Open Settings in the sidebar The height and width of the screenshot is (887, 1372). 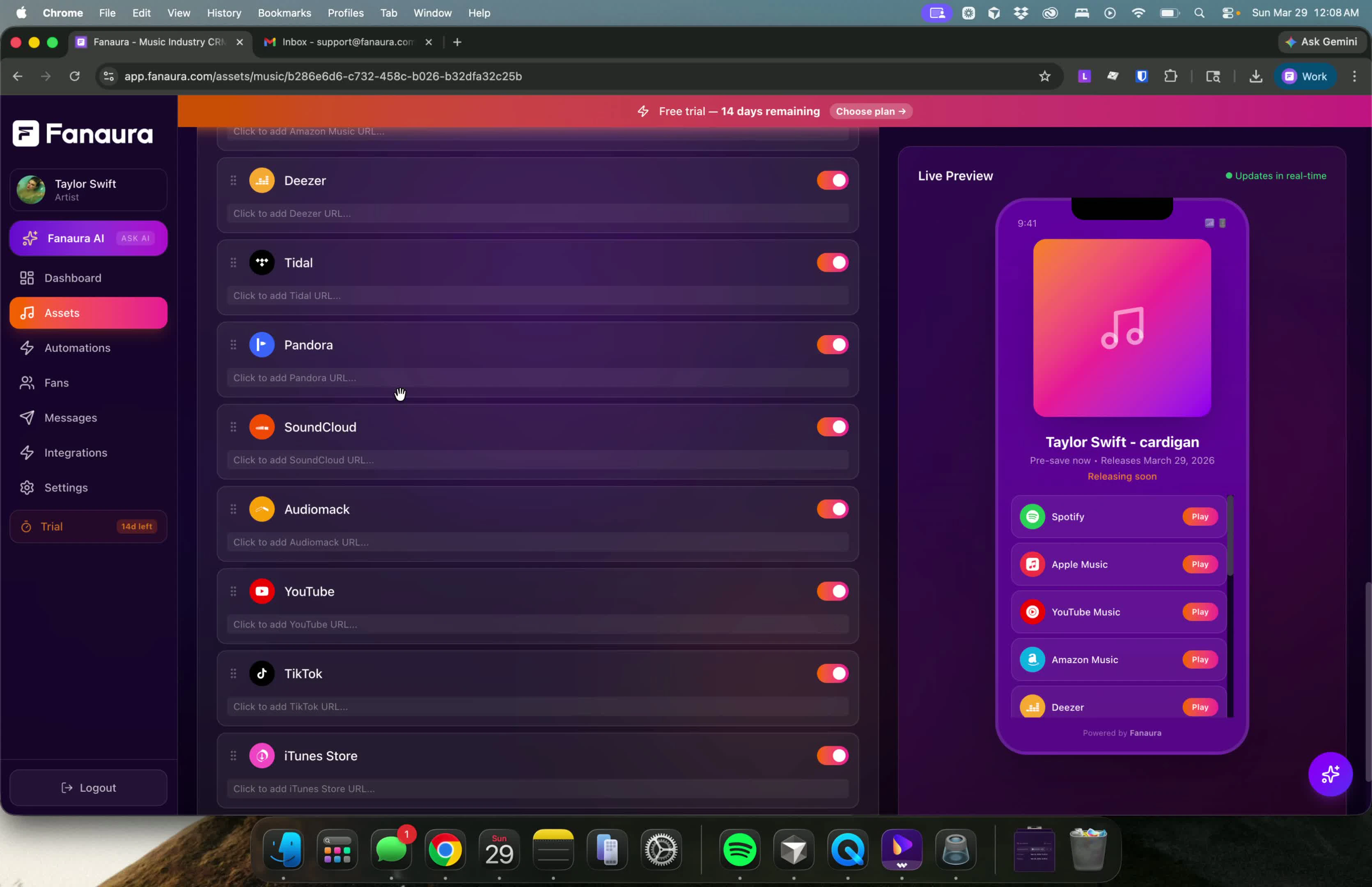pos(88,488)
